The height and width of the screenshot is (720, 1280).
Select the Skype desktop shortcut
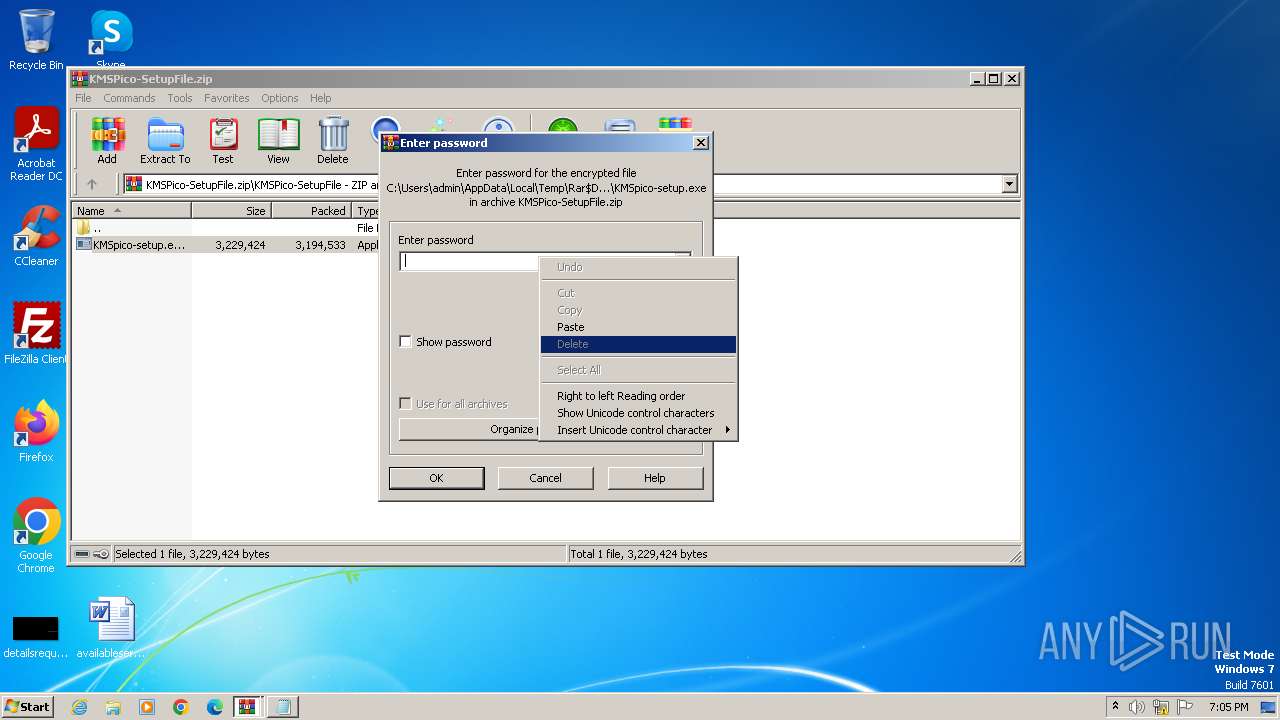(x=110, y=40)
